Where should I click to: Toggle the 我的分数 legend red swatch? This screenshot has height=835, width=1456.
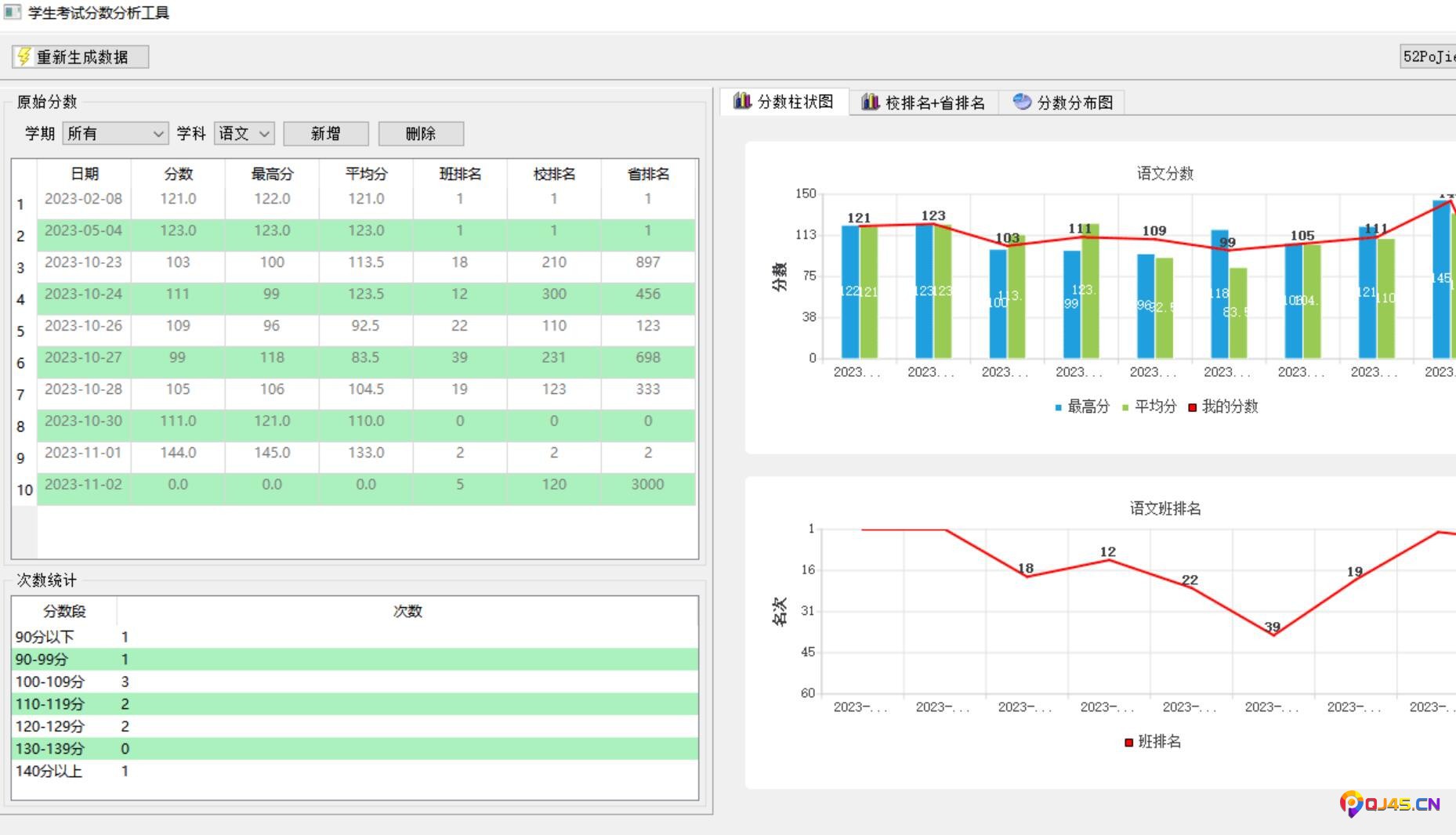(x=1193, y=407)
